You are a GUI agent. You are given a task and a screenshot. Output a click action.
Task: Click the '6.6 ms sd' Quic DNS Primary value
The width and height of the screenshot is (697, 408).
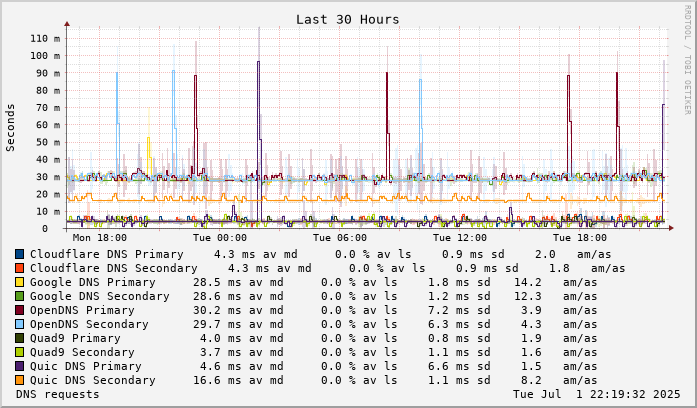coord(459,366)
